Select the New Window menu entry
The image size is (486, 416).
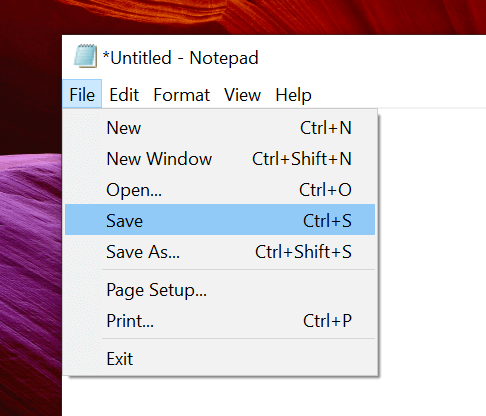pyautogui.click(x=220, y=159)
